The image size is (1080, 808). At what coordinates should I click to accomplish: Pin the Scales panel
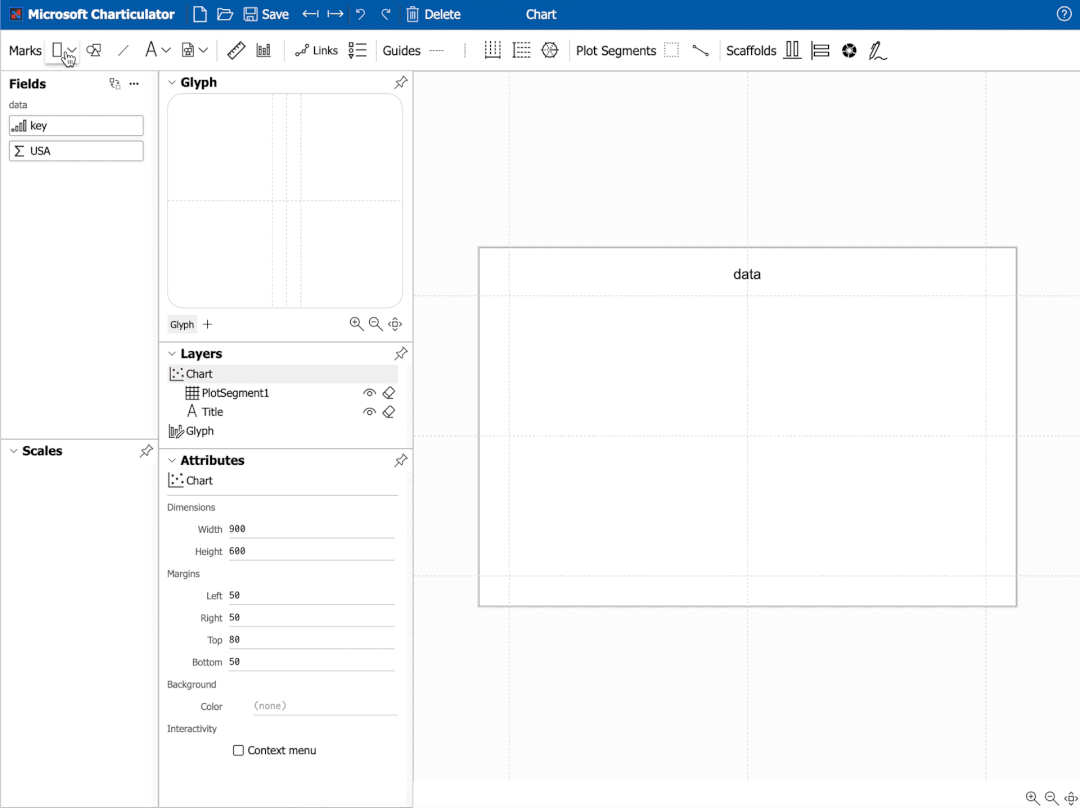(146, 451)
